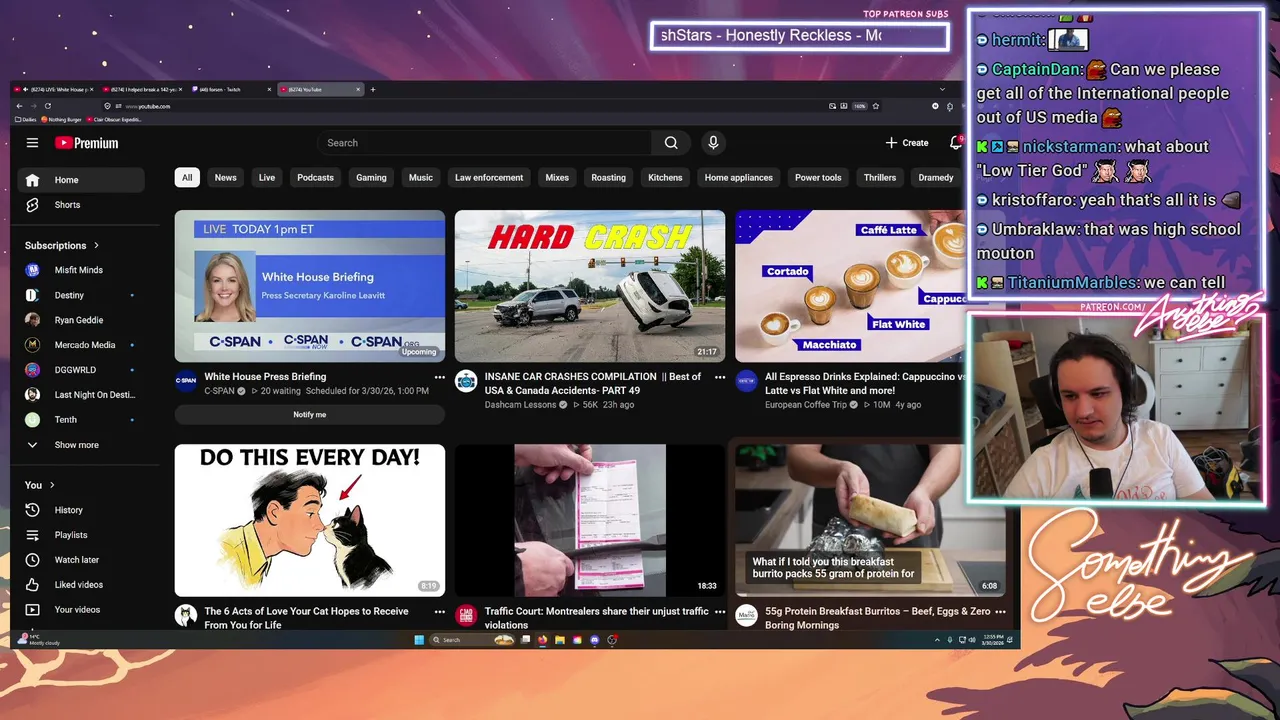The image size is (1280, 720).
Task: Open more options for cat Acts of Love video
Action: click(x=439, y=611)
